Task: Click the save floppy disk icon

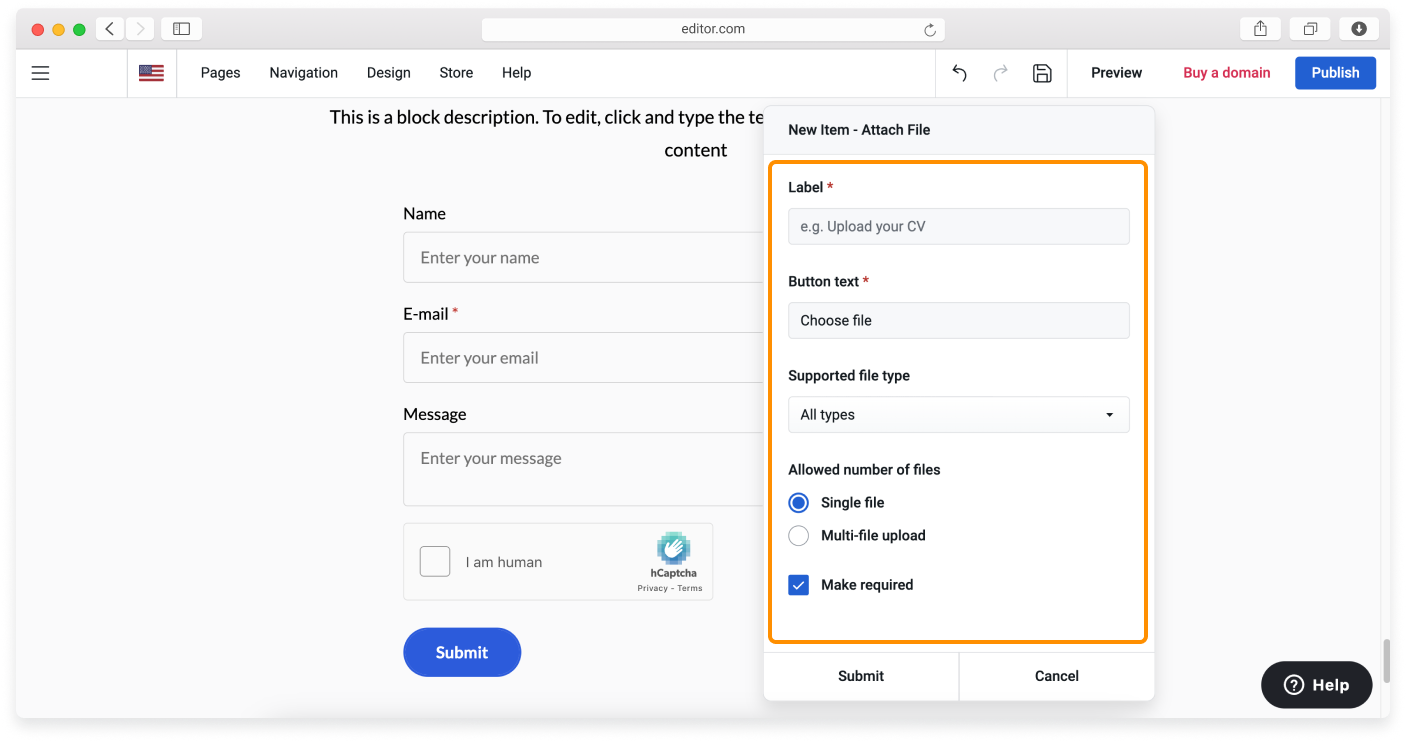Action: coord(1042,73)
